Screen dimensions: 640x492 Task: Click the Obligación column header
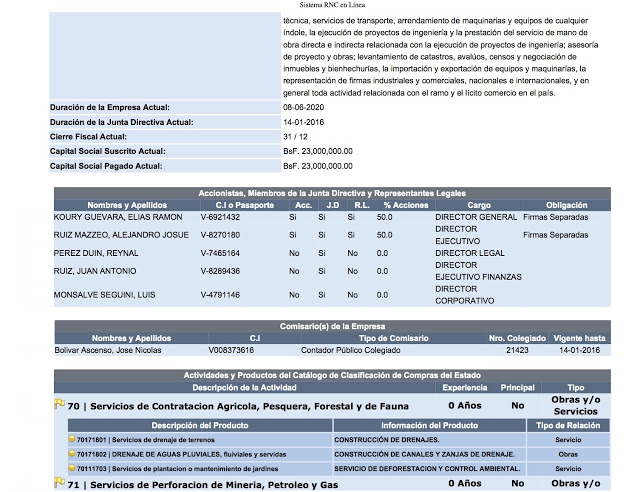(567, 205)
